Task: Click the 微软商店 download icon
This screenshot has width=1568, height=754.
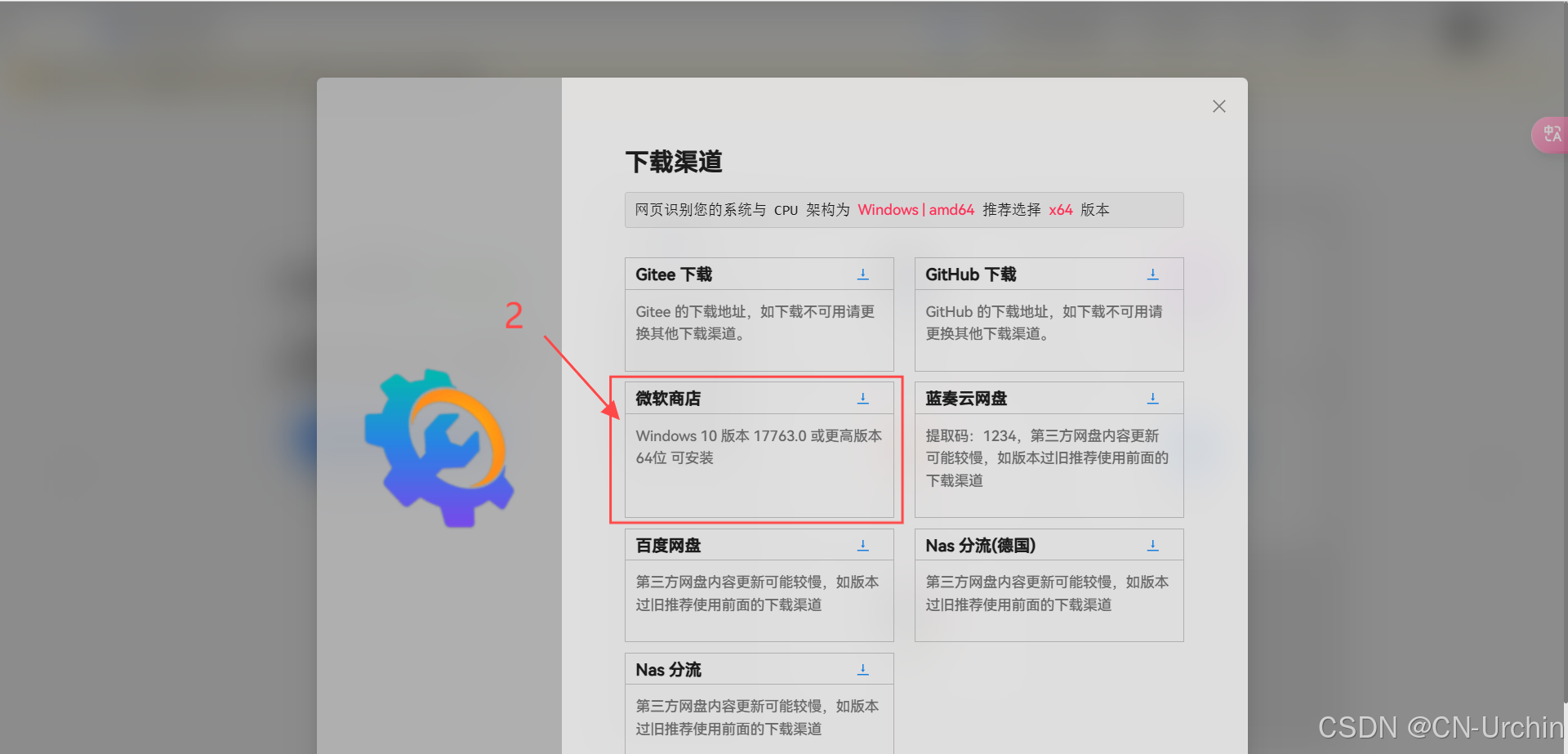Action: [x=862, y=399]
